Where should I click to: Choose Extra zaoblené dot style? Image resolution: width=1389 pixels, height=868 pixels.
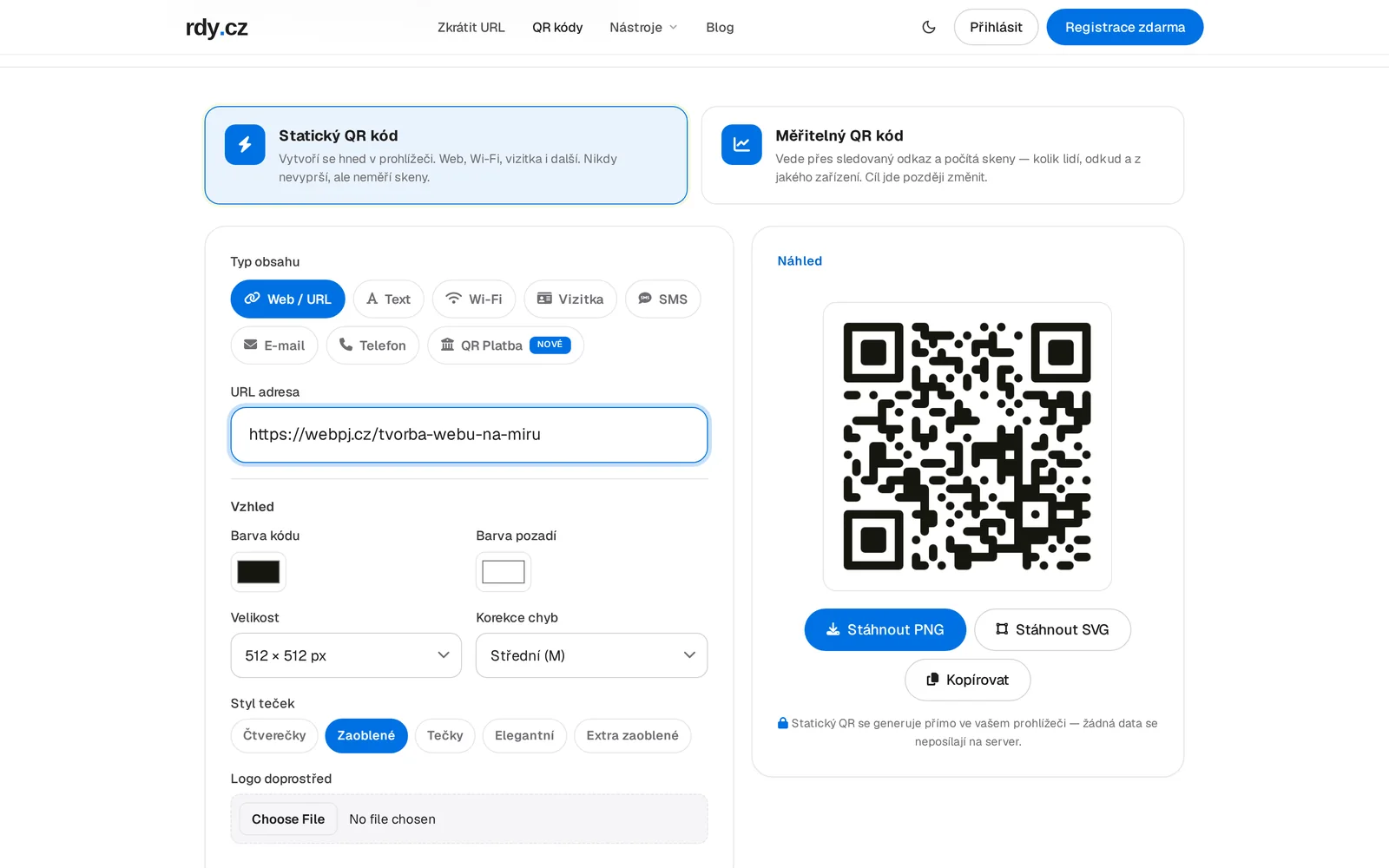pos(632,735)
